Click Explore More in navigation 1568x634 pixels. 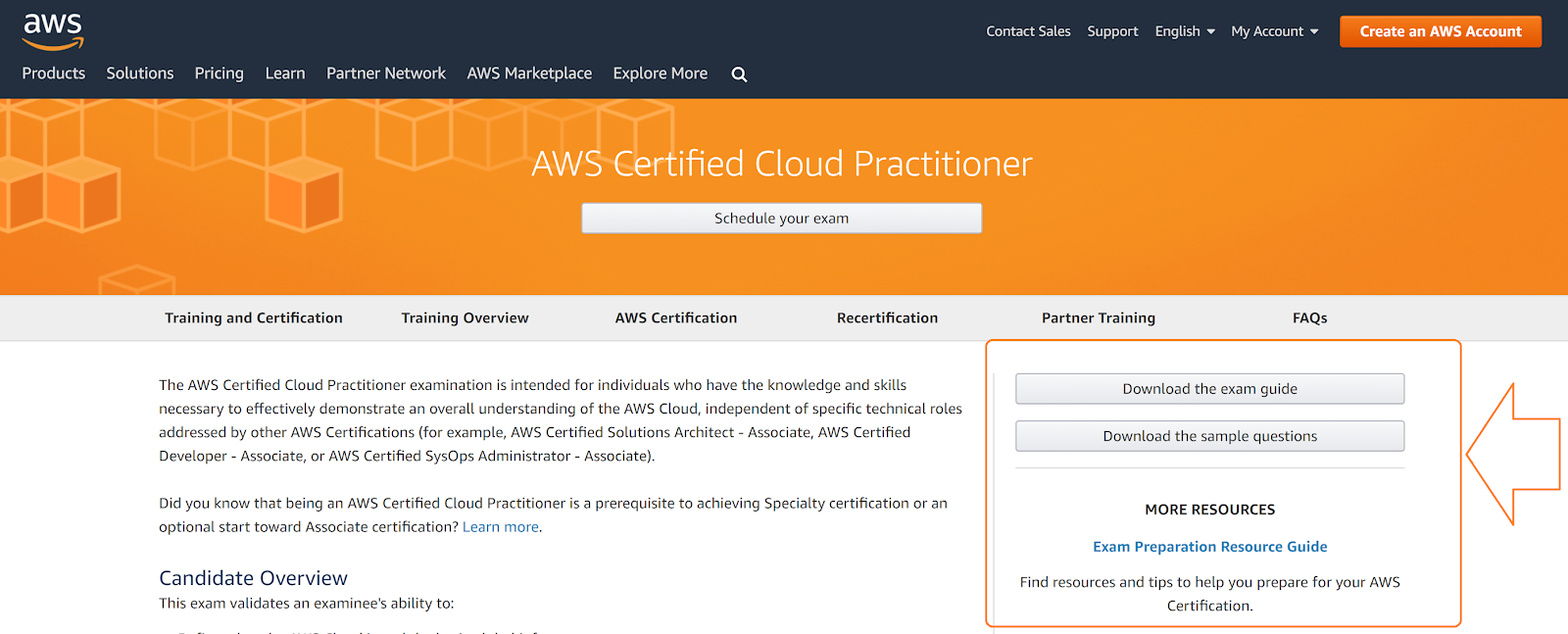coord(660,73)
